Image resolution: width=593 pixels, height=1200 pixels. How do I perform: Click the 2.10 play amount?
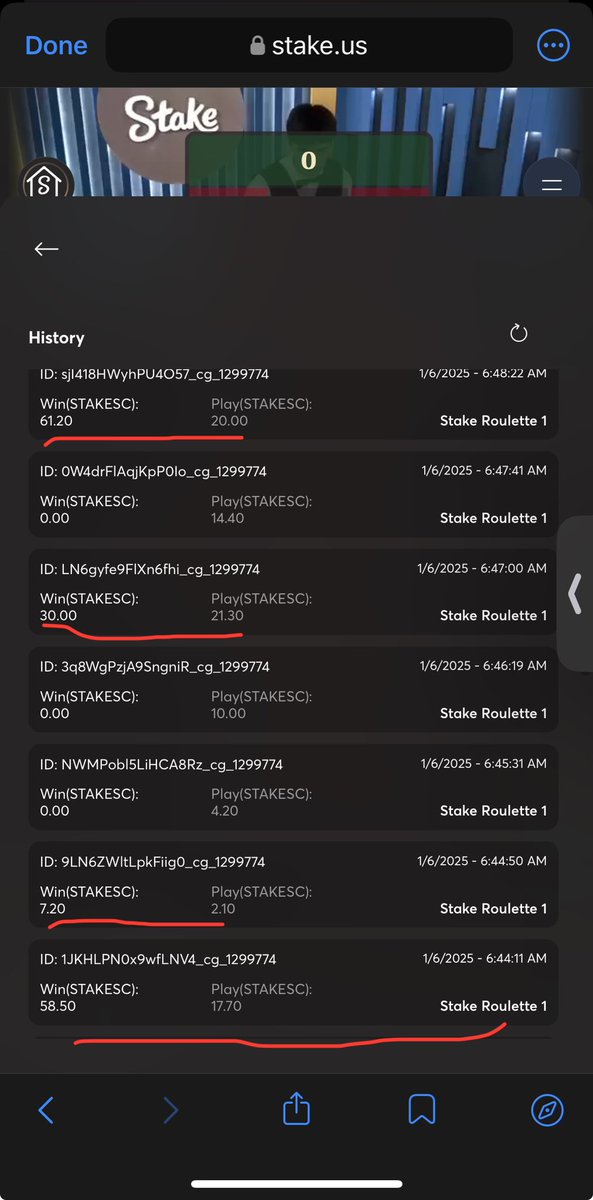(223, 908)
